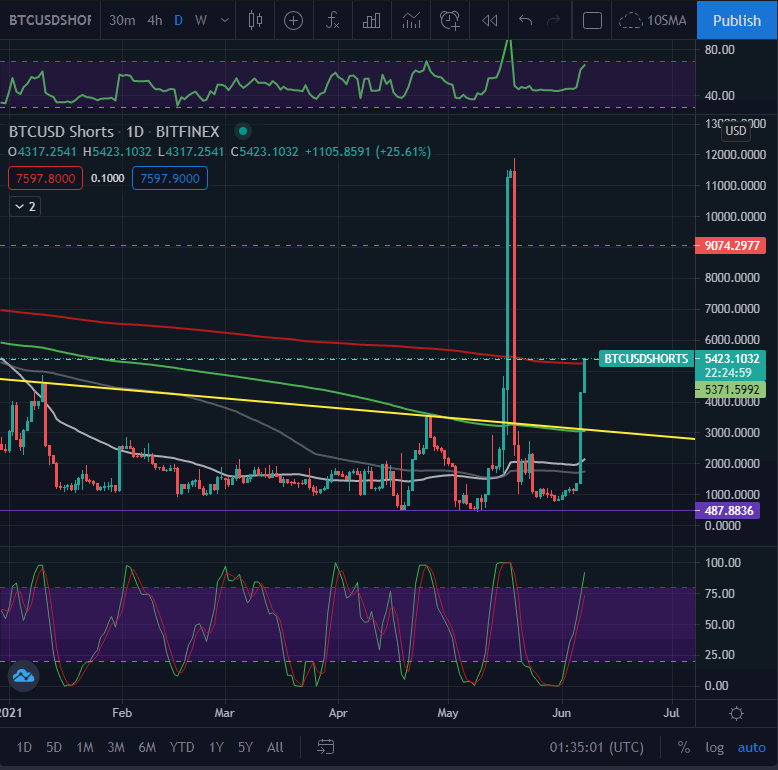Set date range to 3M
Image resolution: width=778 pixels, height=770 pixels.
coord(116,747)
